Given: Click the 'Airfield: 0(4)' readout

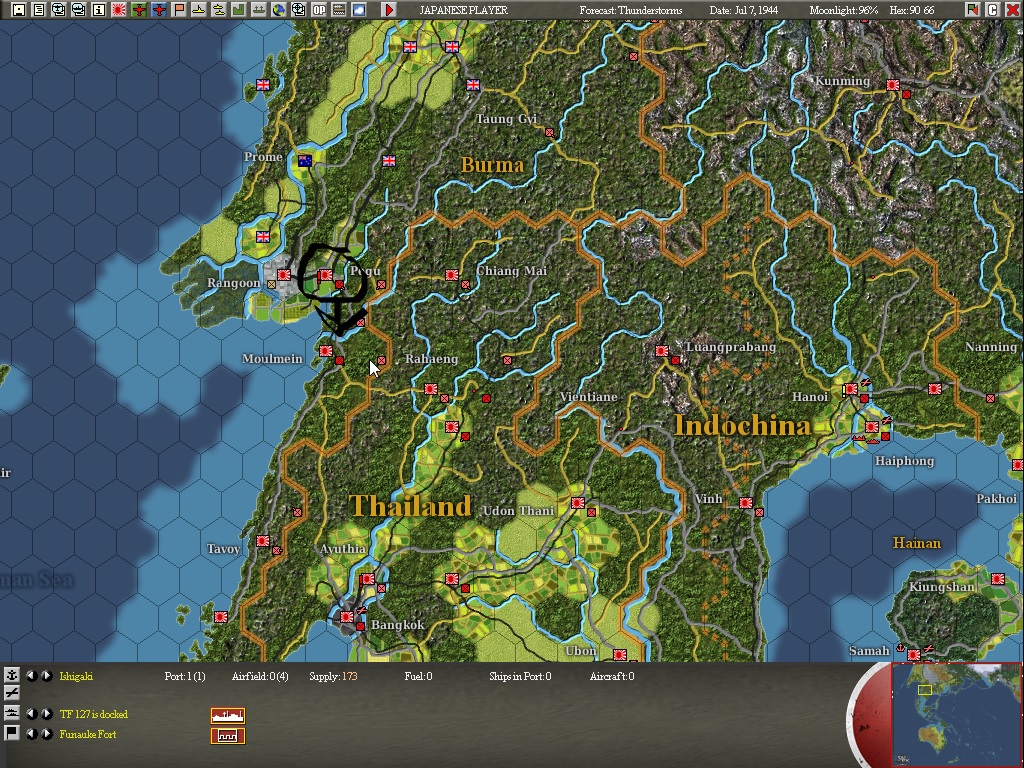Looking at the screenshot, I should 260,677.
